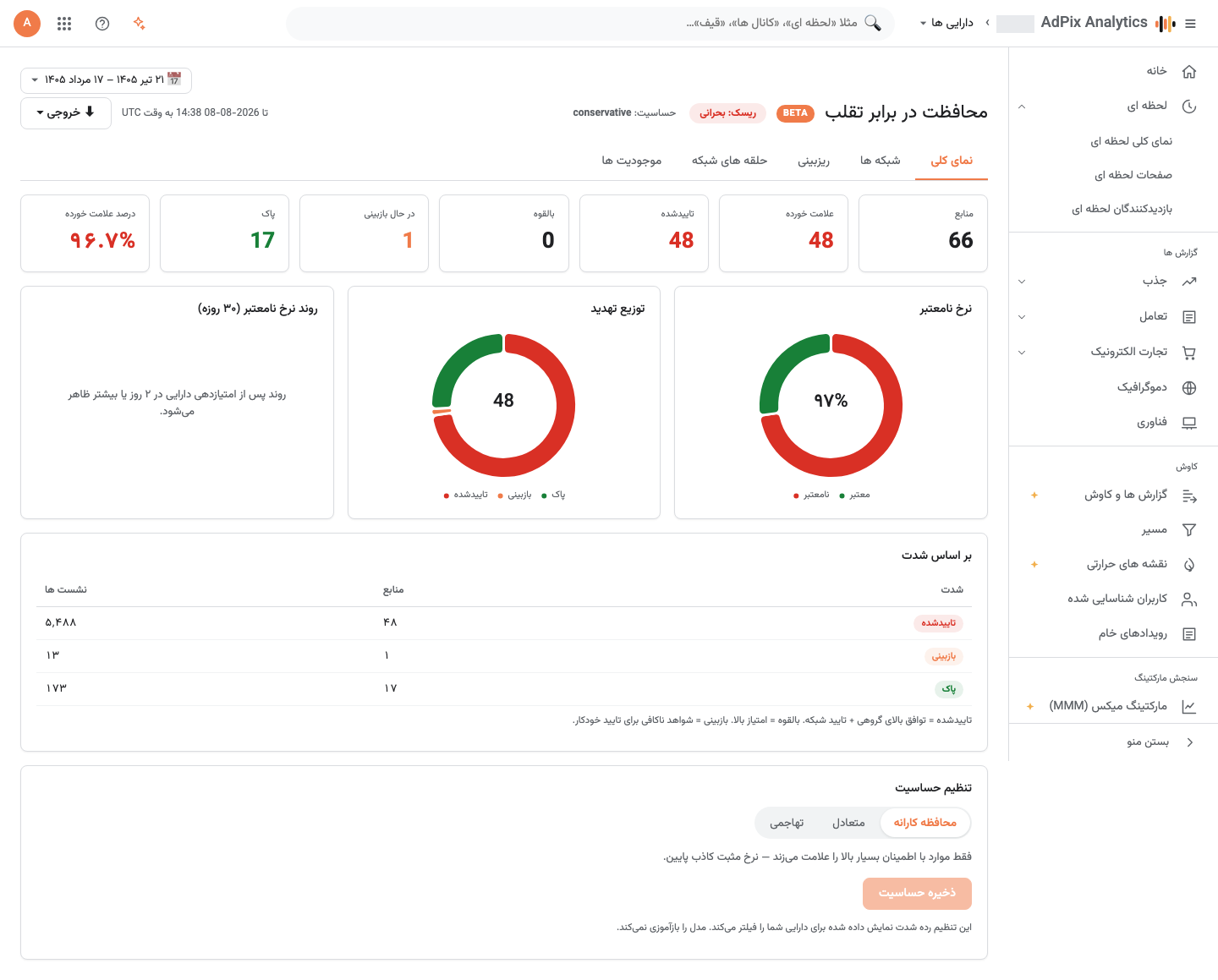Open نقشه های حرارتی flame icon
Image resolution: width=1218 pixels, height=980 pixels.
point(1189,565)
